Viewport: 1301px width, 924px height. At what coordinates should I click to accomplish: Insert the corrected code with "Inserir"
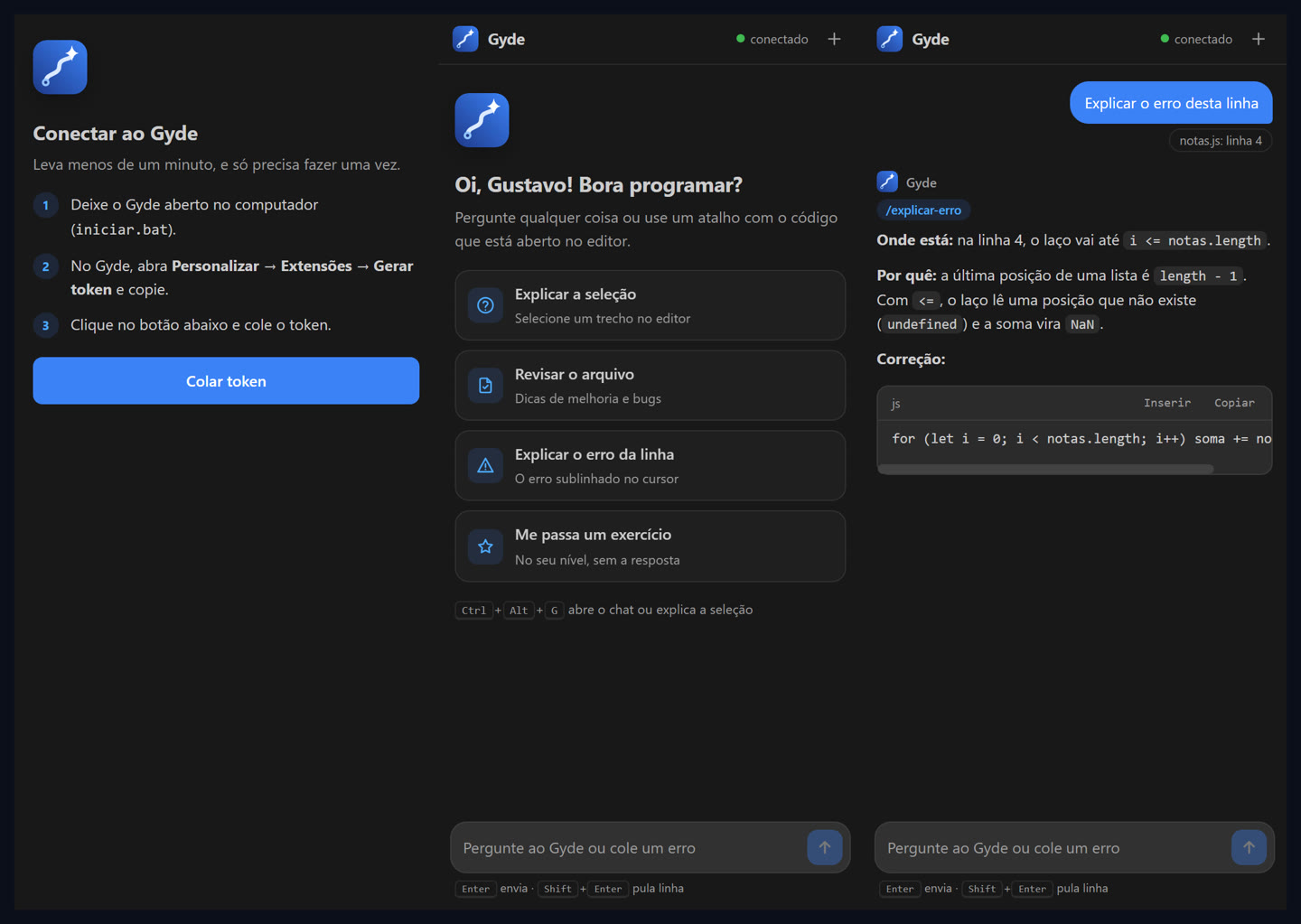[x=1167, y=403]
